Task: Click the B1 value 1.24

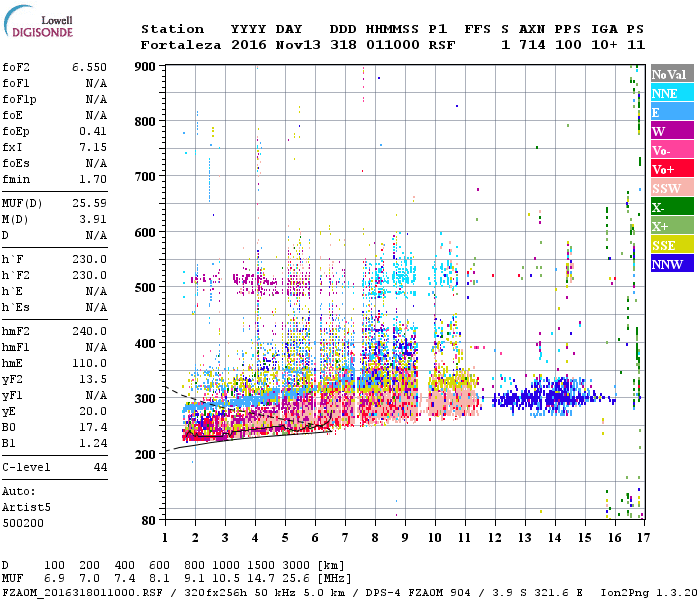Action: coord(93,443)
